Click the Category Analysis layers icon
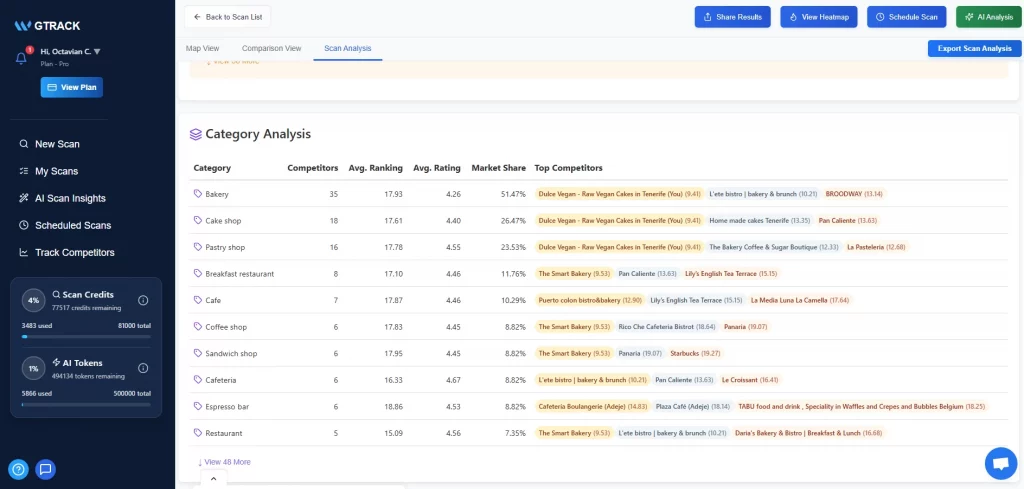The image size is (1024, 489). pyautogui.click(x=195, y=134)
